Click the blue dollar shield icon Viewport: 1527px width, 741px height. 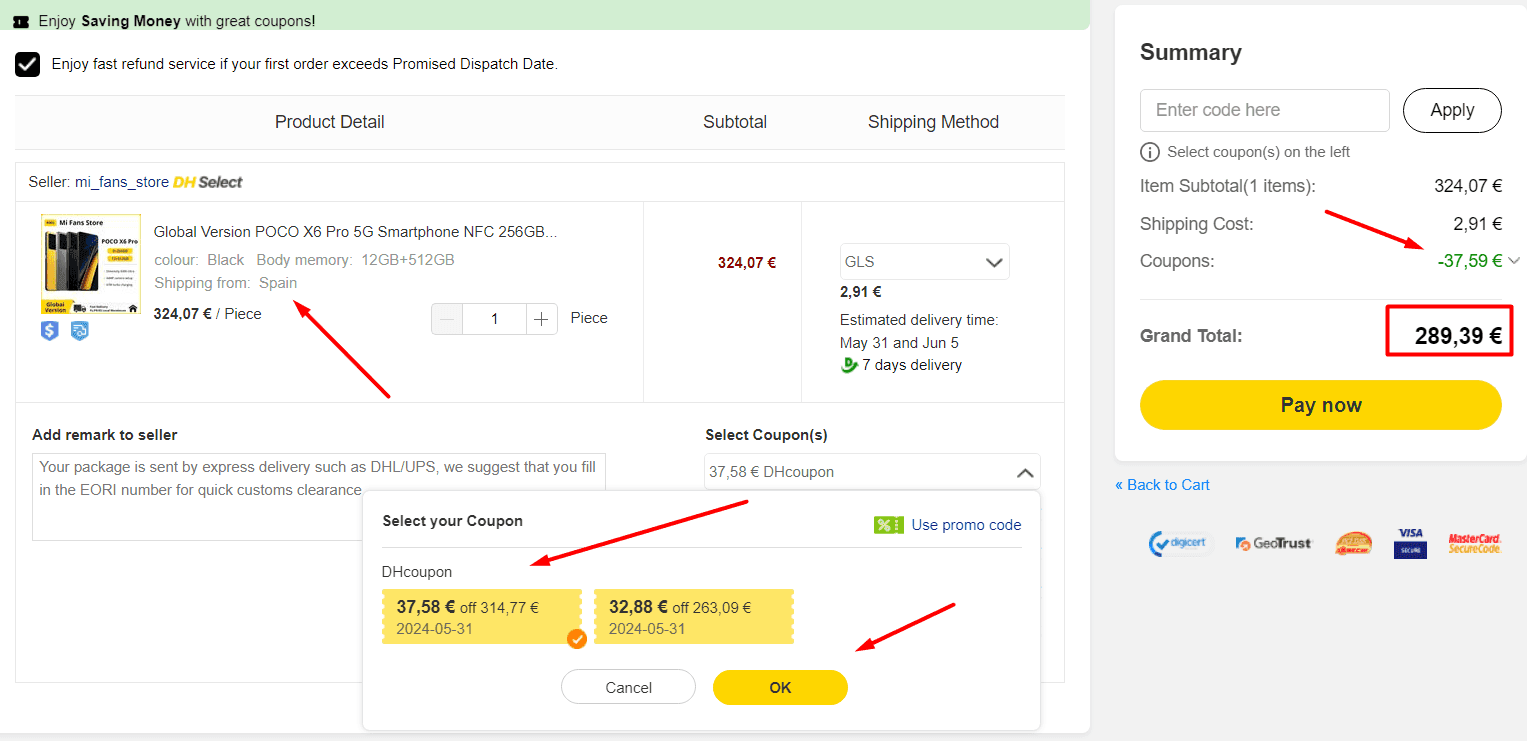click(x=50, y=329)
